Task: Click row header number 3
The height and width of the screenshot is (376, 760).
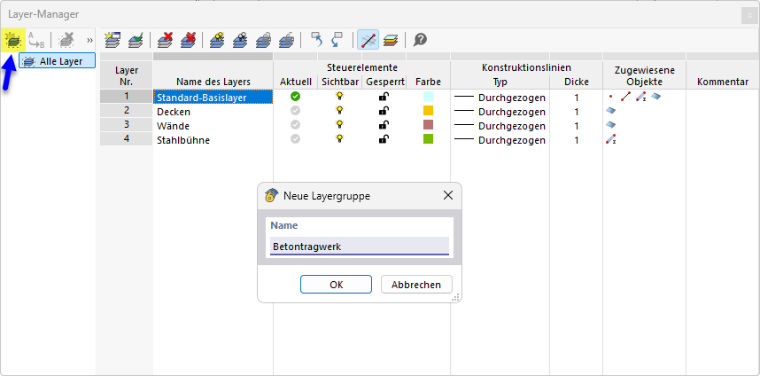Action: (126, 125)
